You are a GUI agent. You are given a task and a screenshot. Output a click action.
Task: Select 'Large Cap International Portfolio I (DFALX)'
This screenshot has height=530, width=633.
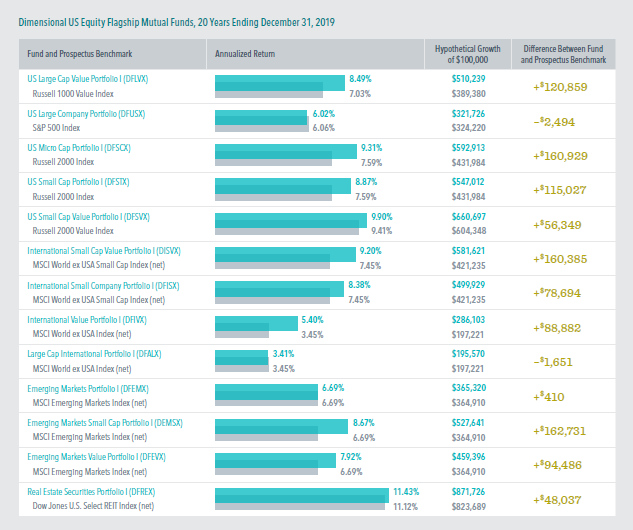(x=94, y=354)
